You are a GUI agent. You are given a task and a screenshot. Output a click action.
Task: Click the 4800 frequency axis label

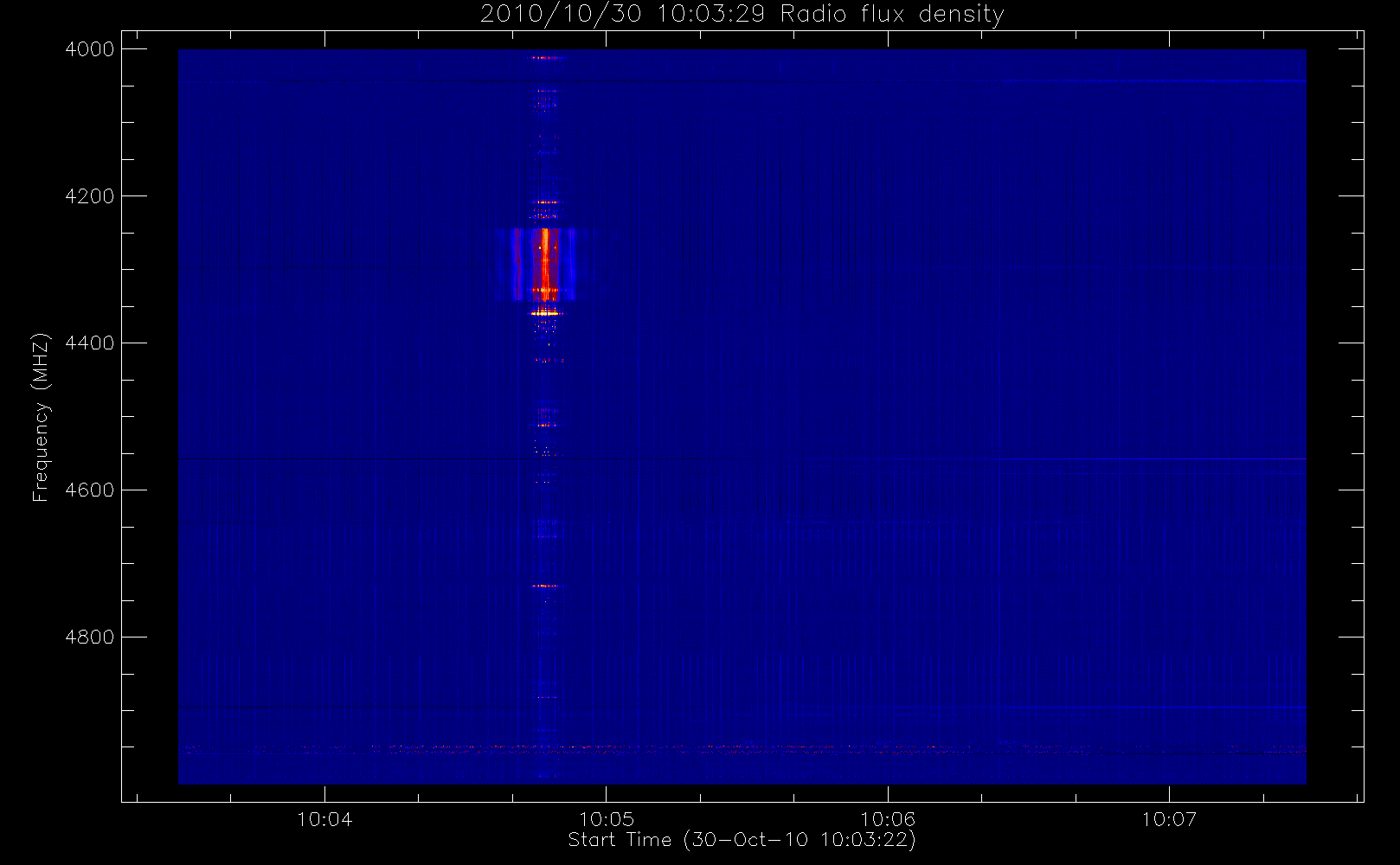coord(90,638)
